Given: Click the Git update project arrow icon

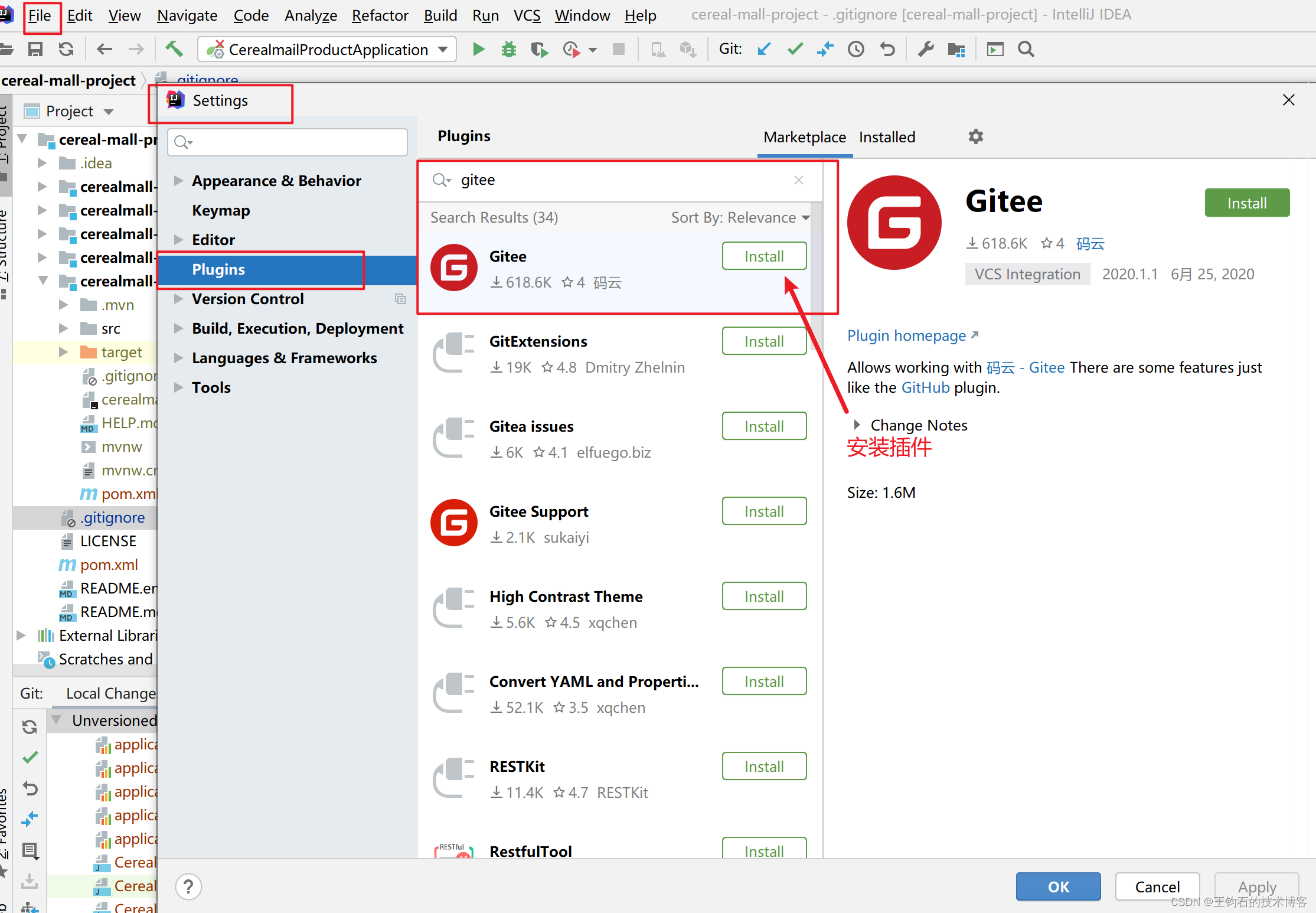Looking at the screenshot, I should pos(764,50).
